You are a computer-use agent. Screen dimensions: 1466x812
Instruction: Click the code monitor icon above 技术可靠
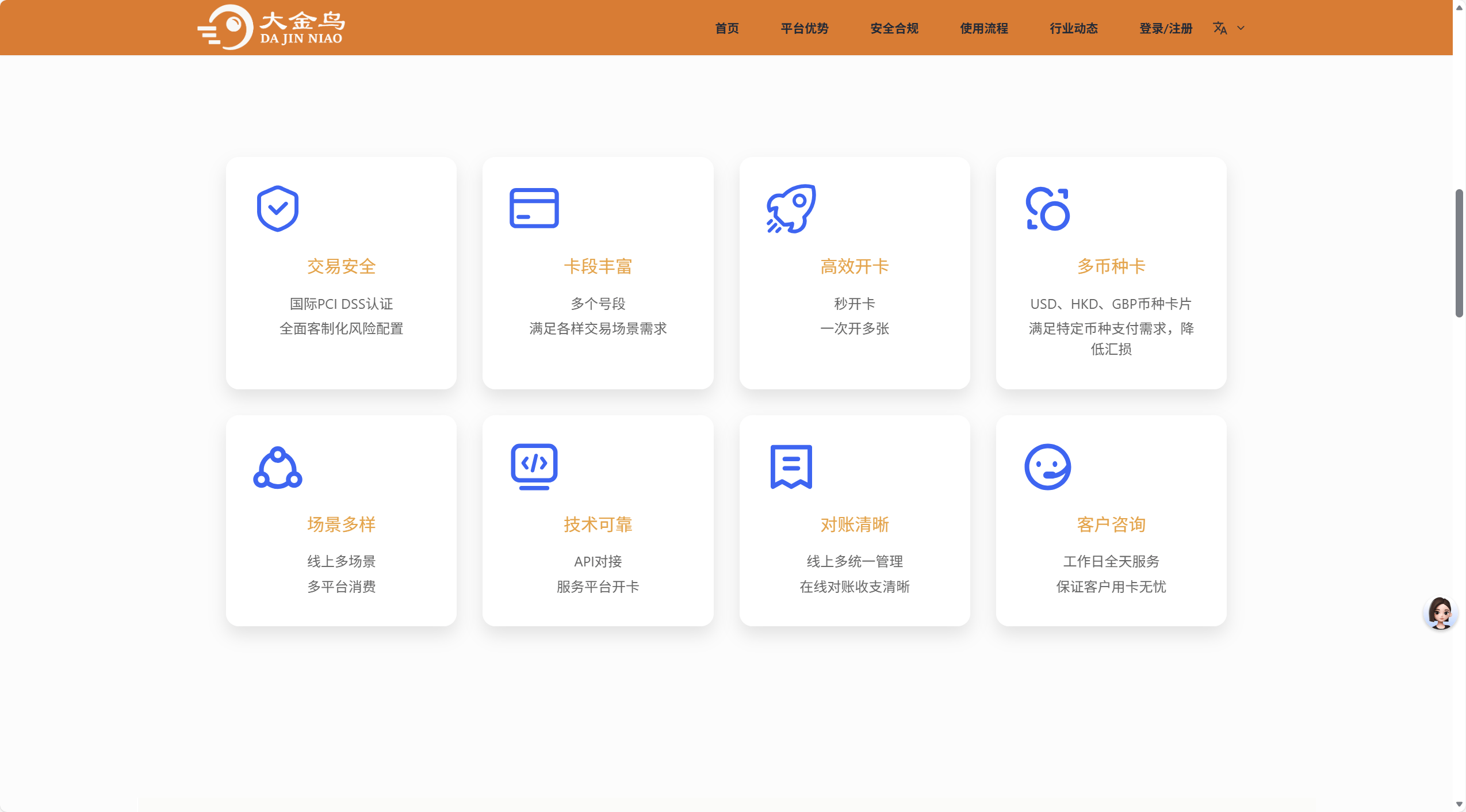click(x=534, y=466)
